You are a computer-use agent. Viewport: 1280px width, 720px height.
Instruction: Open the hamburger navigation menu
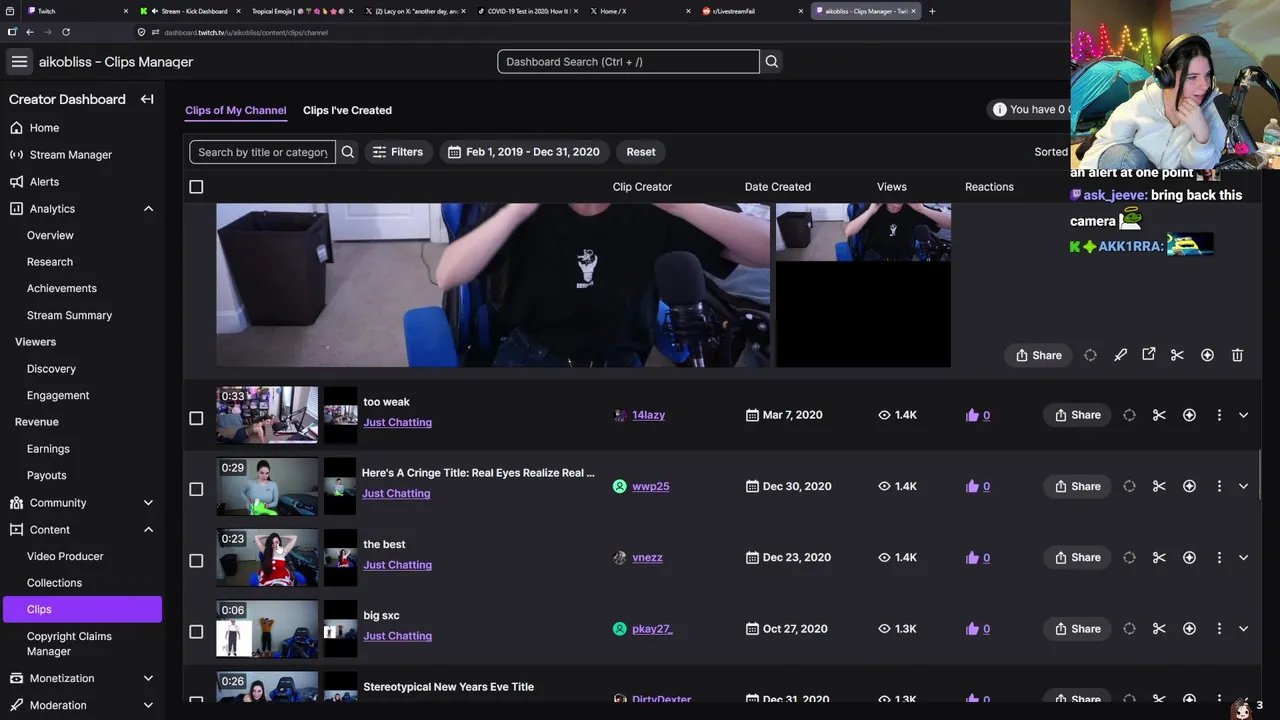(19, 62)
